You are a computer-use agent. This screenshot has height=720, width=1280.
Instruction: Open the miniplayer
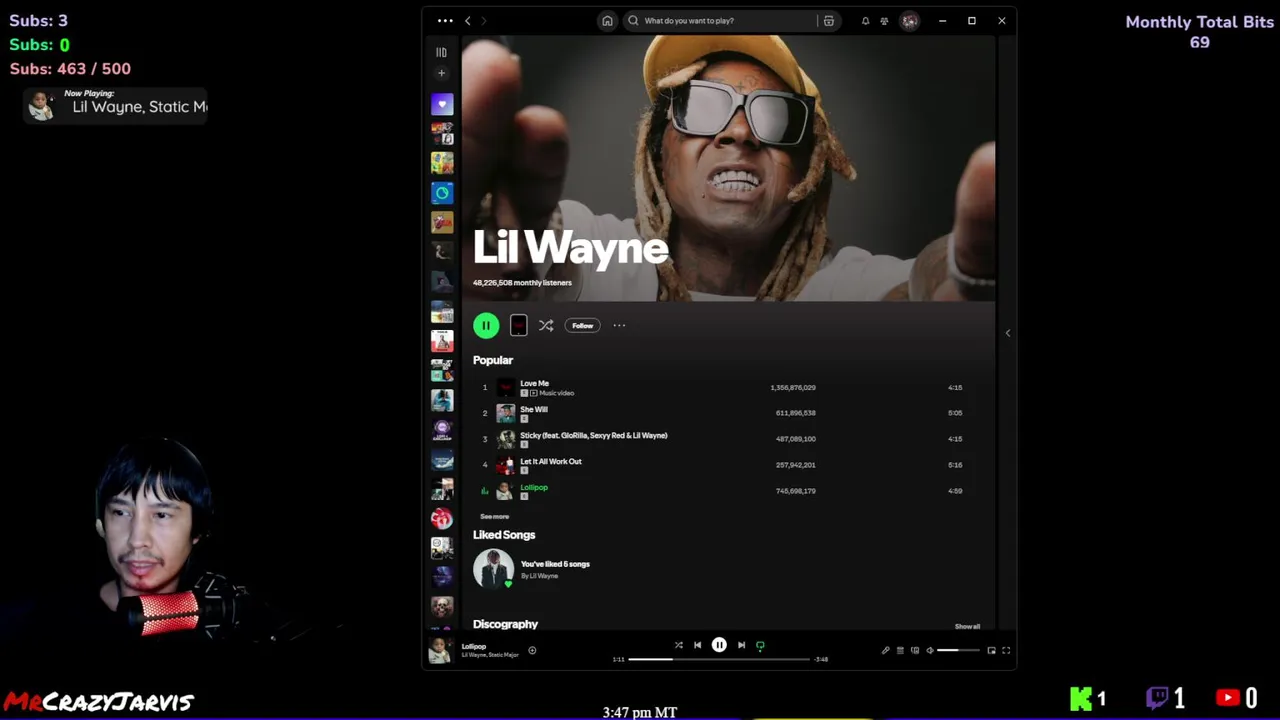coord(991,650)
